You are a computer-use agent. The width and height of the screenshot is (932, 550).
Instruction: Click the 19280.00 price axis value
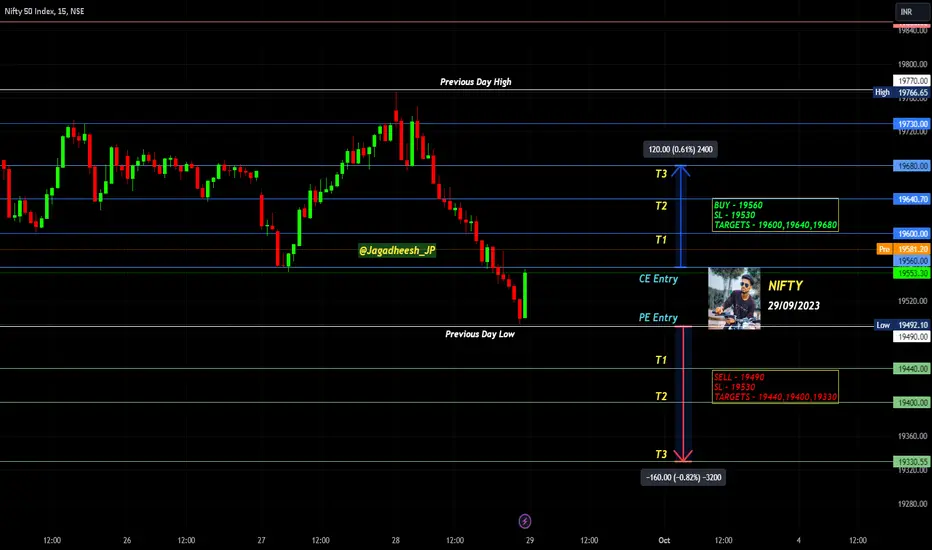pos(912,504)
